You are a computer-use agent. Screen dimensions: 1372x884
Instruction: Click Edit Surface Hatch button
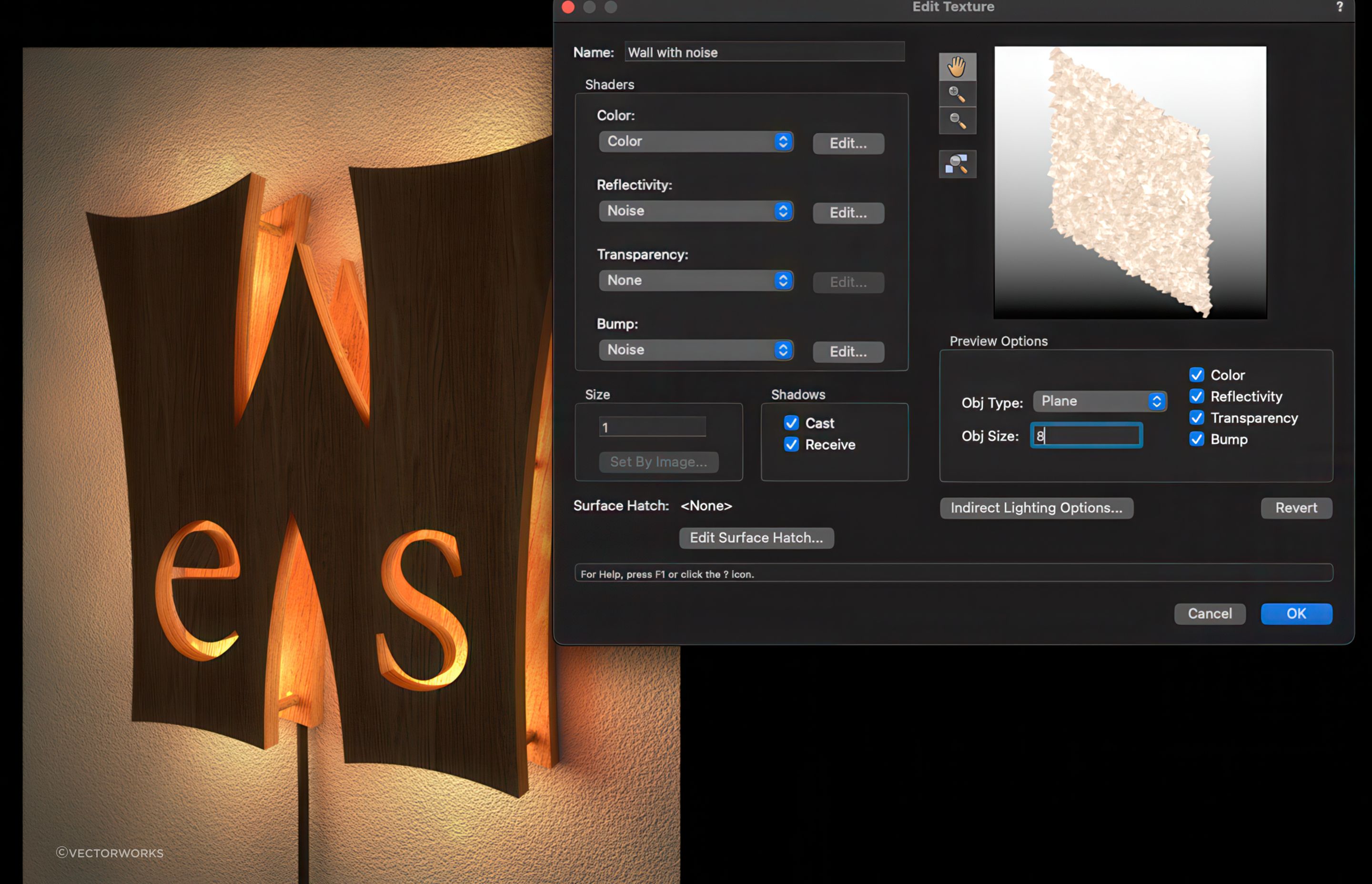click(756, 538)
